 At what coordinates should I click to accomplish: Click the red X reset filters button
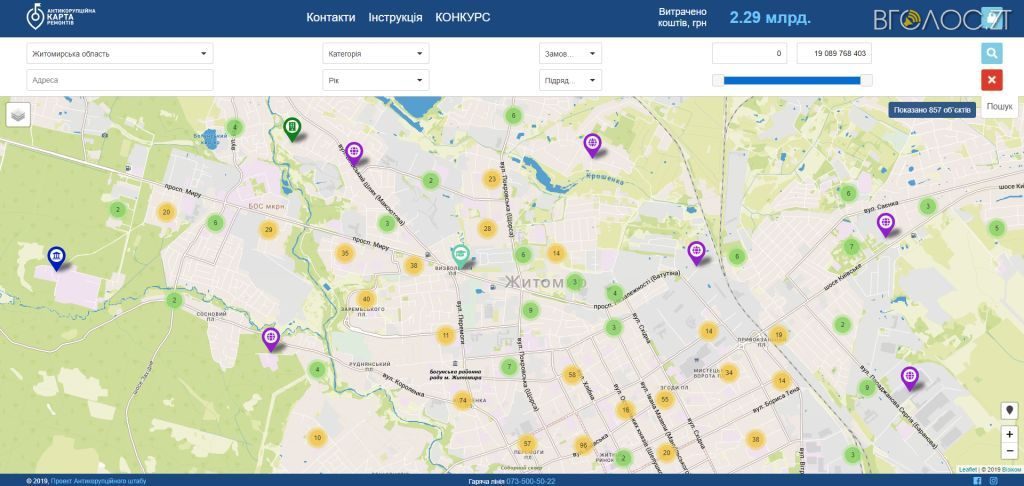[x=991, y=80]
